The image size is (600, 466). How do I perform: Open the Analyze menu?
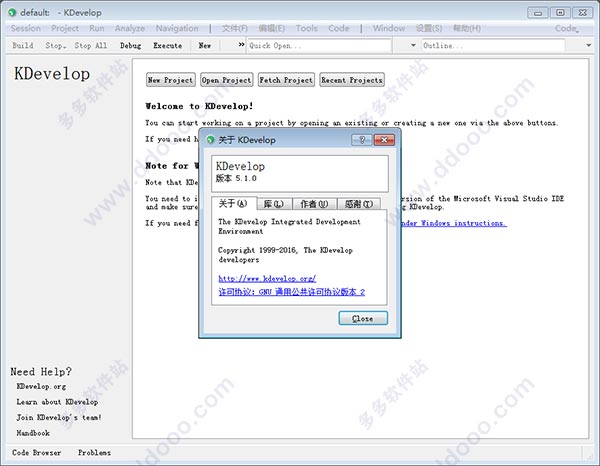pos(130,28)
